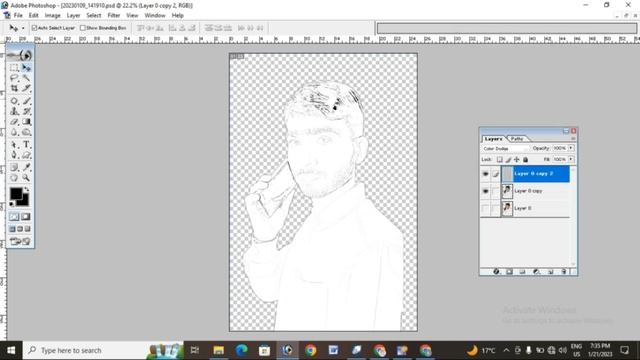Select the Crop tool
The width and height of the screenshot is (640, 360).
coord(14,88)
